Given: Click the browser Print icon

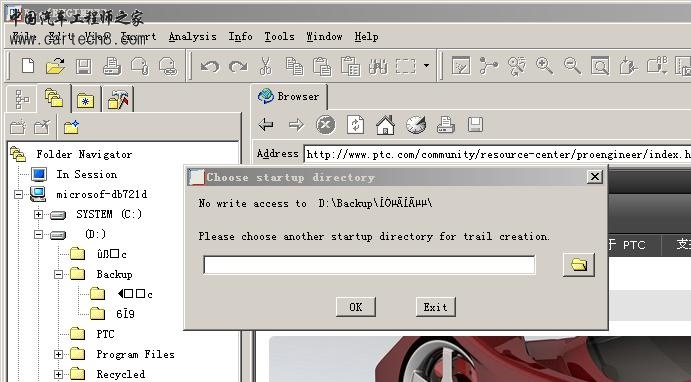Looking at the screenshot, I should point(446,125).
